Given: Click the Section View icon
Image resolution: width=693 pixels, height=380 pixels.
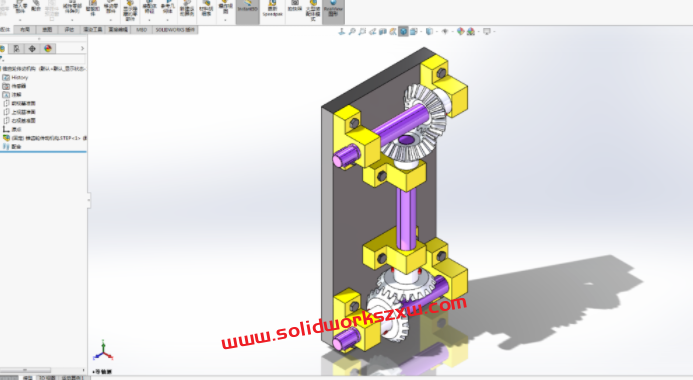Looking at the screenshot, I should click(383, 31).
